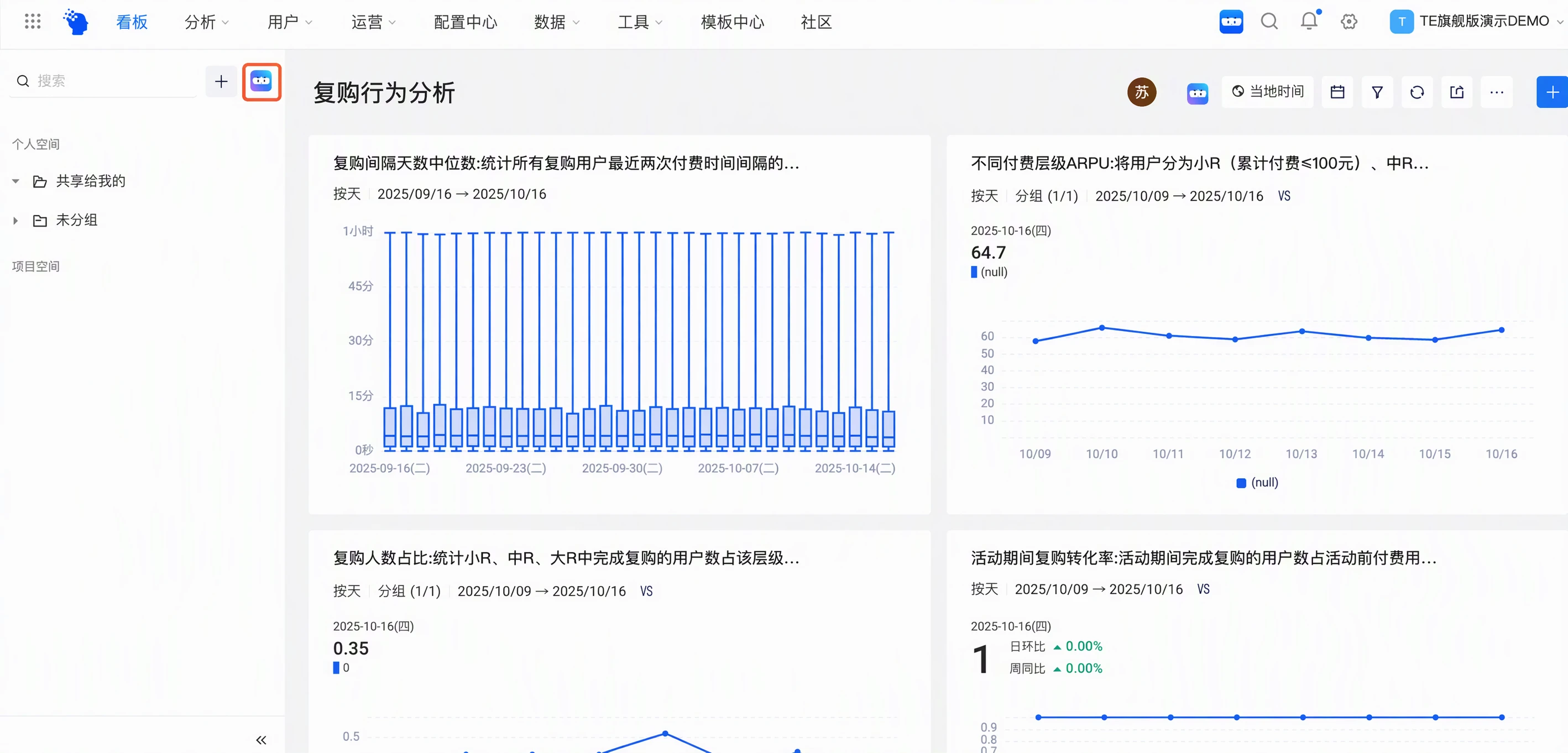This screenshot has width=1568, height=753.
Task: Click the highlighted AI robot sidebar button
Action: (x=261, y=82)
